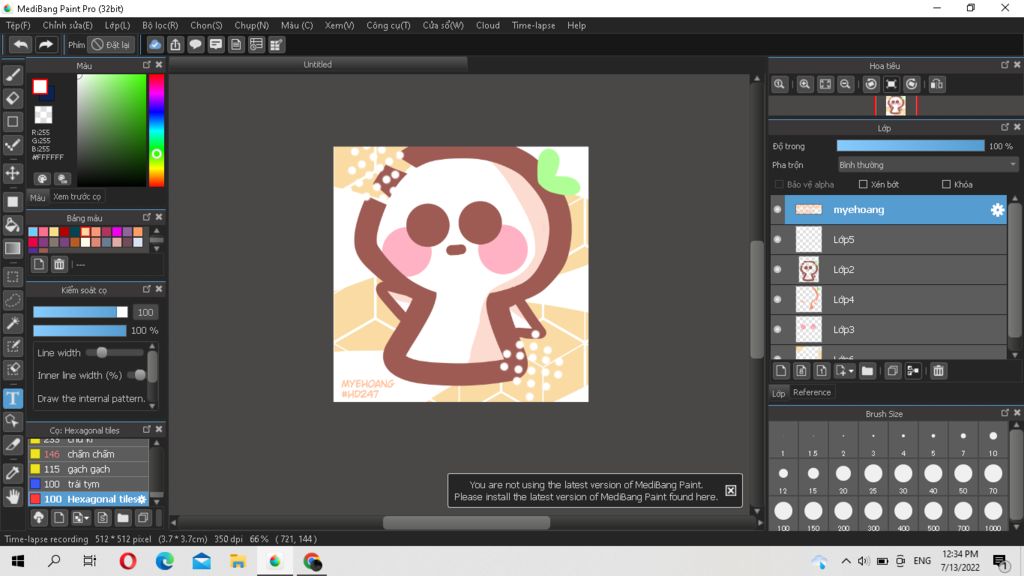
Task: Click the cloud save toolbar icon
Action: click(155, 44)
